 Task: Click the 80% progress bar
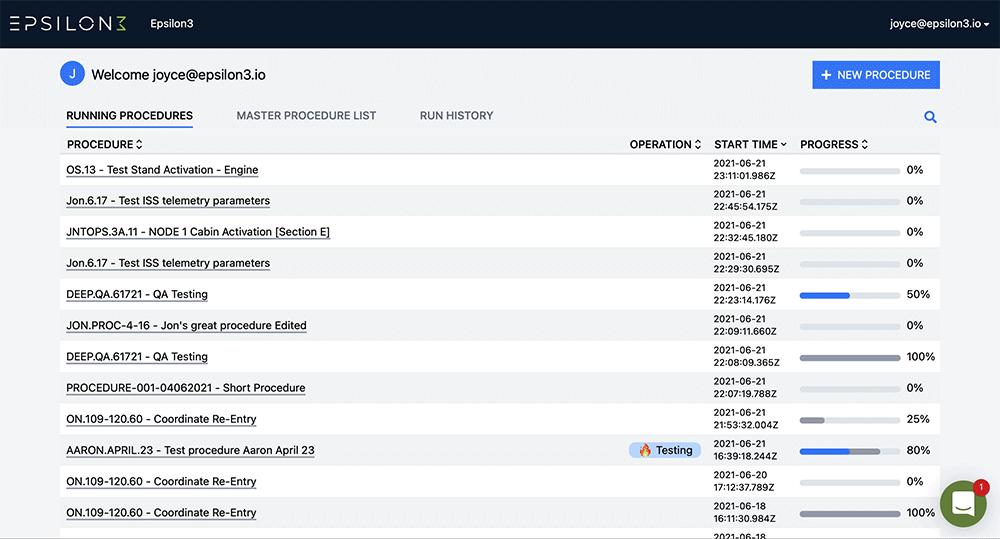coord(849,451)
